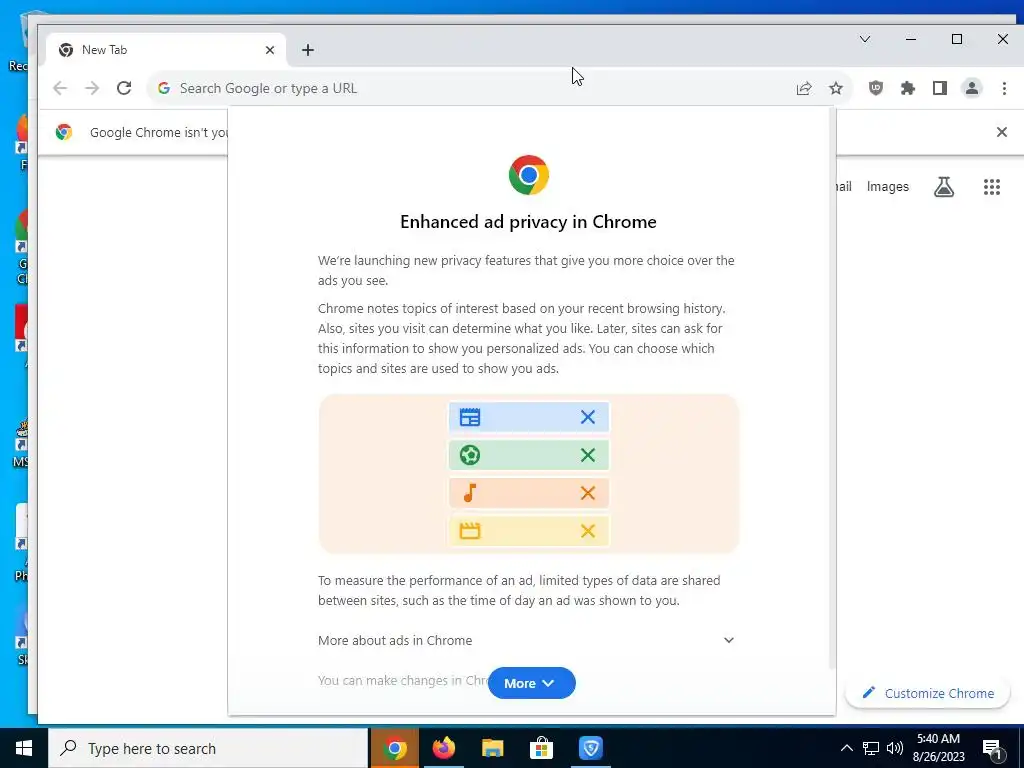
Task: Click the Chrome taskbar icon
Action: pyautogui.click(x=394, y=748)
